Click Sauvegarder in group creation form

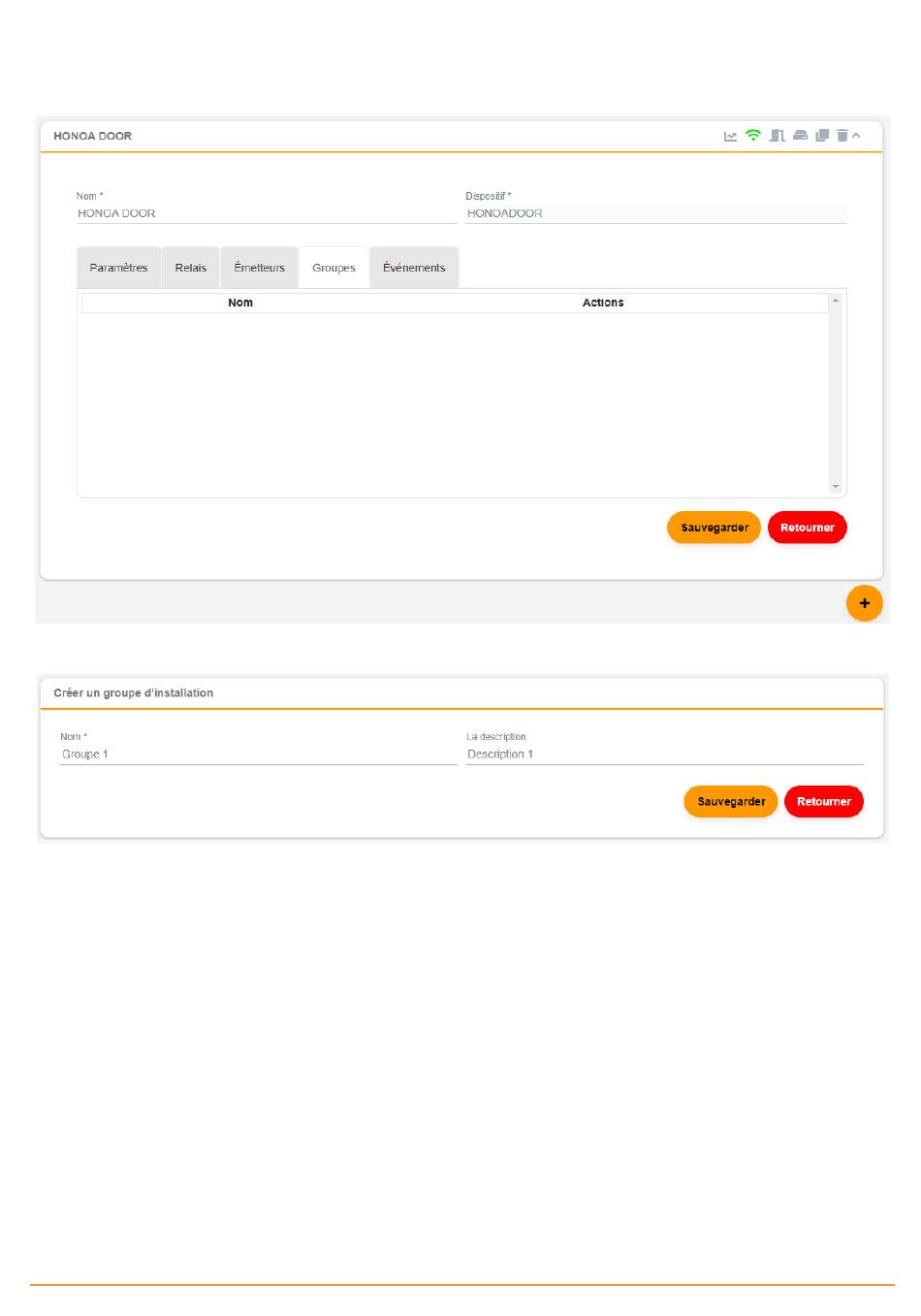[731, 801]
